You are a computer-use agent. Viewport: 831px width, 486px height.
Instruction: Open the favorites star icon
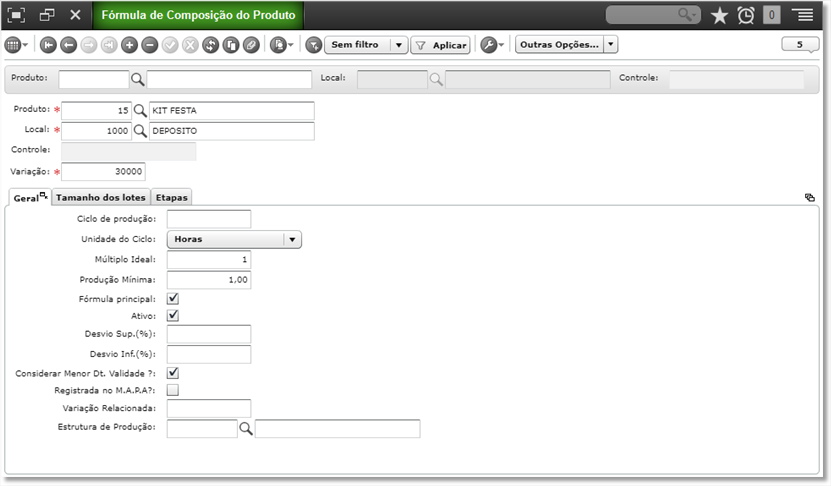(719, 15)
